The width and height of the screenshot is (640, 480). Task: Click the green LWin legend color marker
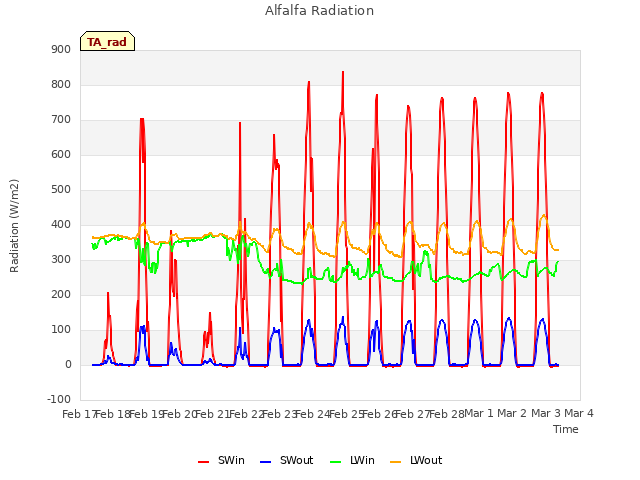click(335, 462)
